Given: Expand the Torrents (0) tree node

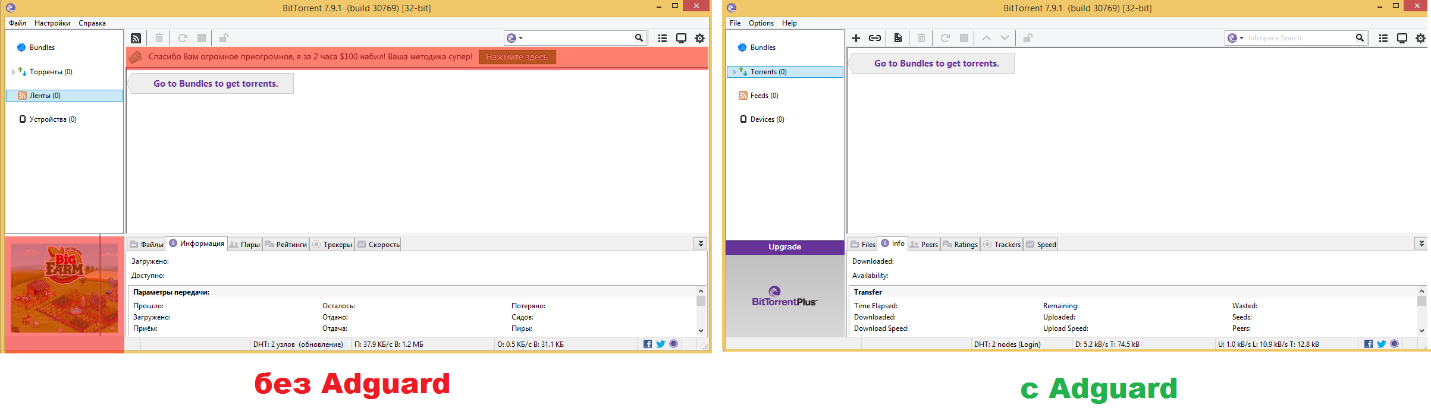Looking at the screenshot, I should click(x=734, y=72).
